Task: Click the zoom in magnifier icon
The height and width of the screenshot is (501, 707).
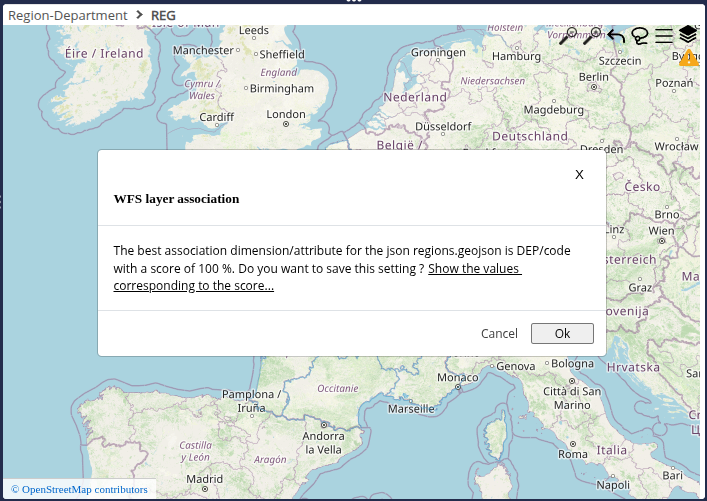Action: pos(592,37)
